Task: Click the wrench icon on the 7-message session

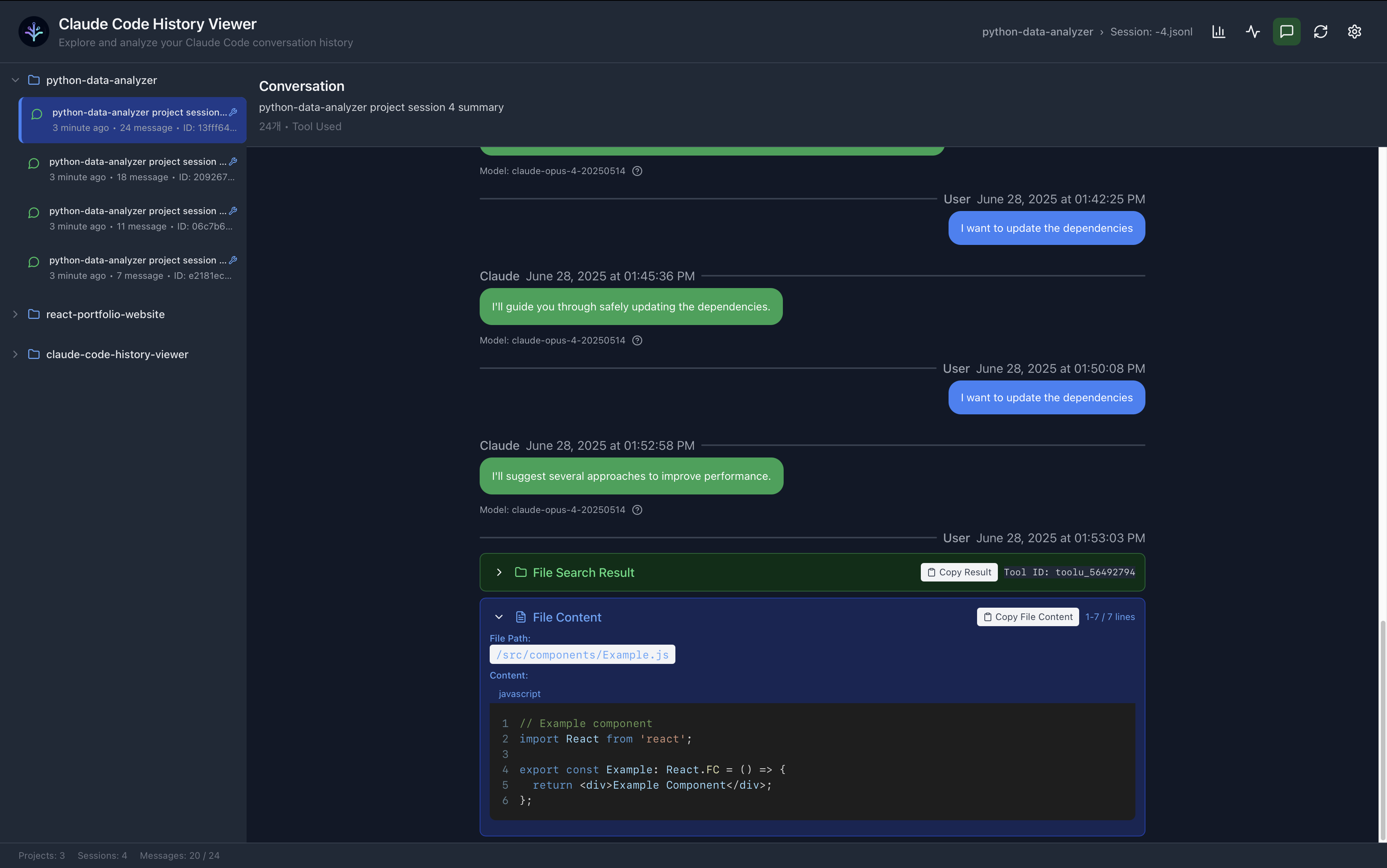Action: pos(233,260)
